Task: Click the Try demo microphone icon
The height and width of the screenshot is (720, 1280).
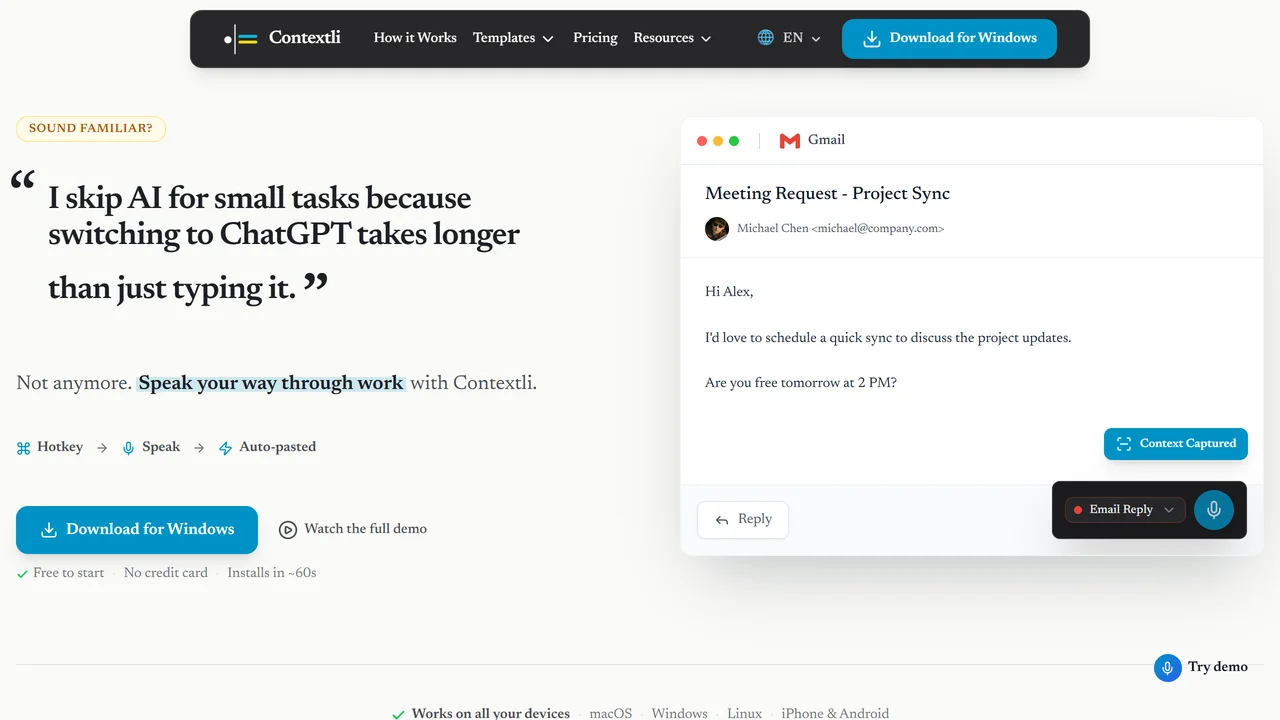Action: pos(1168,668)
